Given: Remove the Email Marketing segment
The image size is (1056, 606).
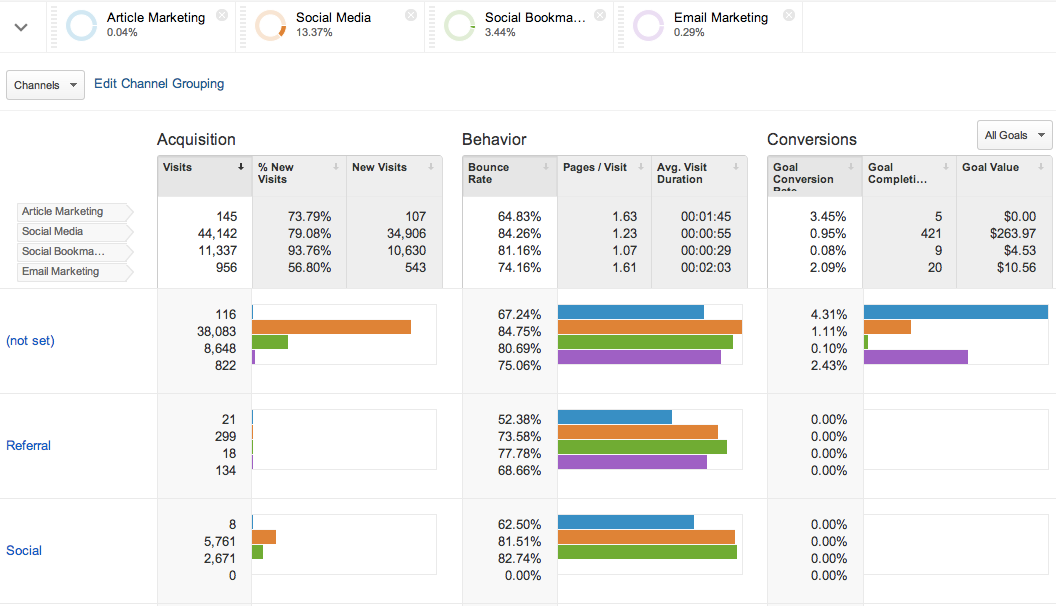Looking at the screenshot, I should pos(789,15).
